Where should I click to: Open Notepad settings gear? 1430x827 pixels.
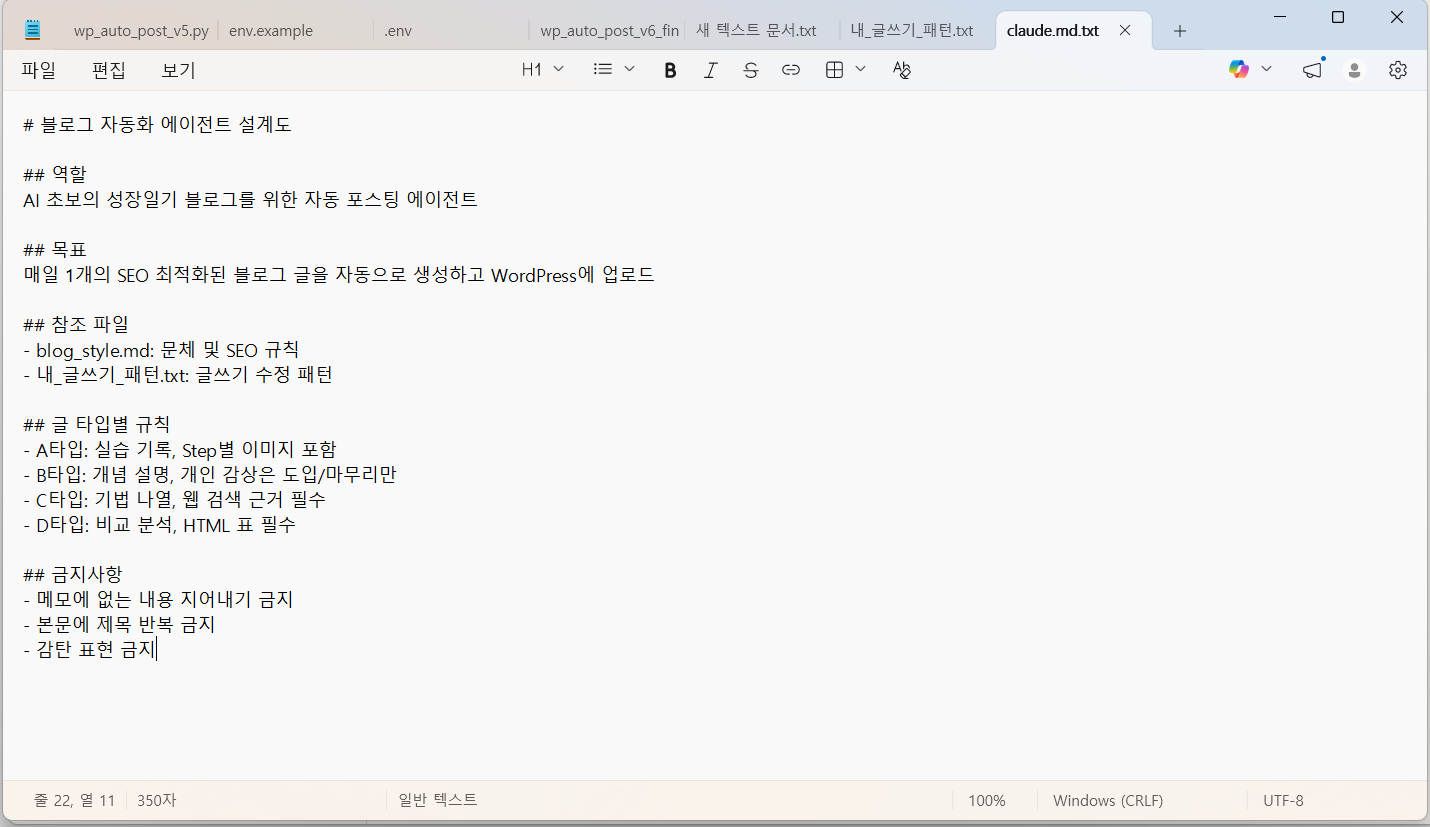click(x=1398, y=70)
